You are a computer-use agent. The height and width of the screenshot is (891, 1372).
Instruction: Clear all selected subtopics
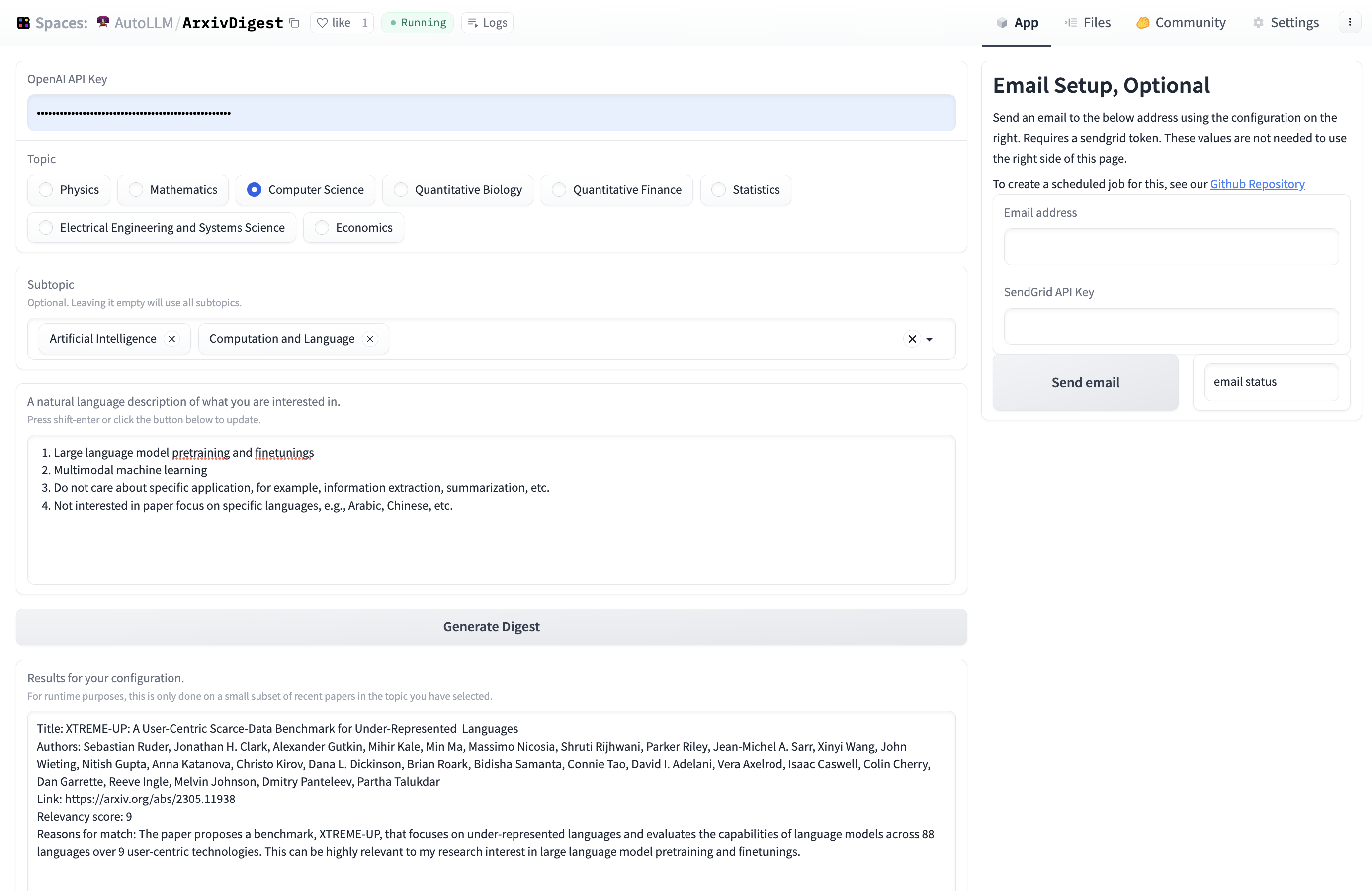[912, 339]
